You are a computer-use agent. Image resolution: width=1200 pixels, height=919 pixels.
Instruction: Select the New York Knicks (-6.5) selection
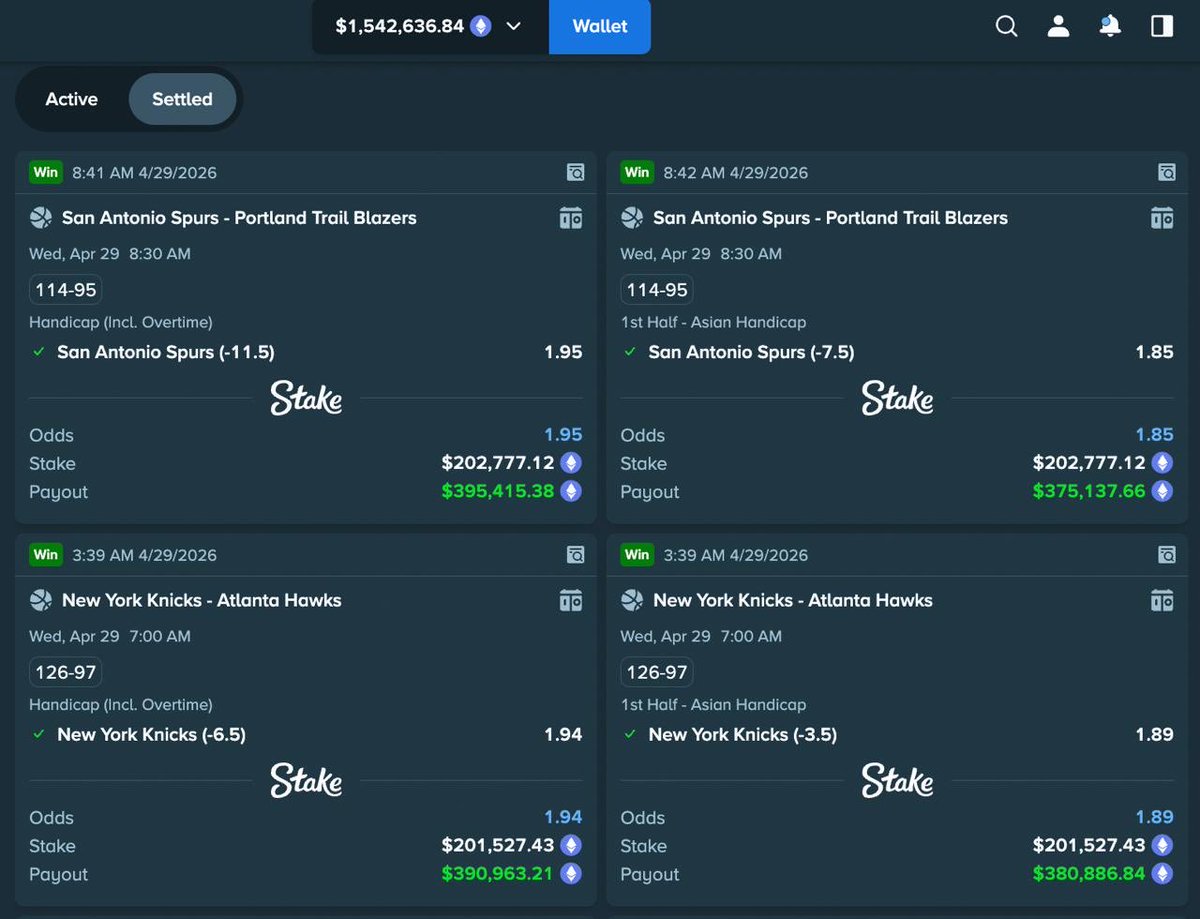[152, 734]
